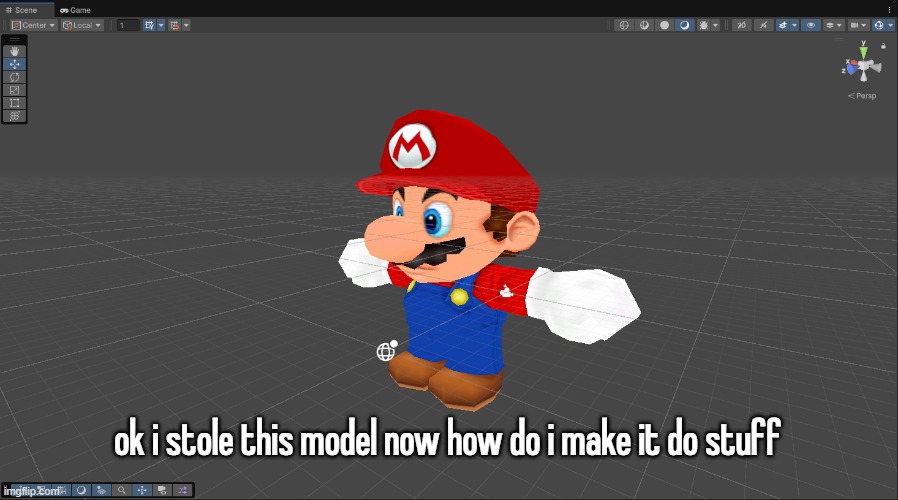898x500 pixels.
Task: Open the snap increment settings arrow
Action: coord(186,25)
